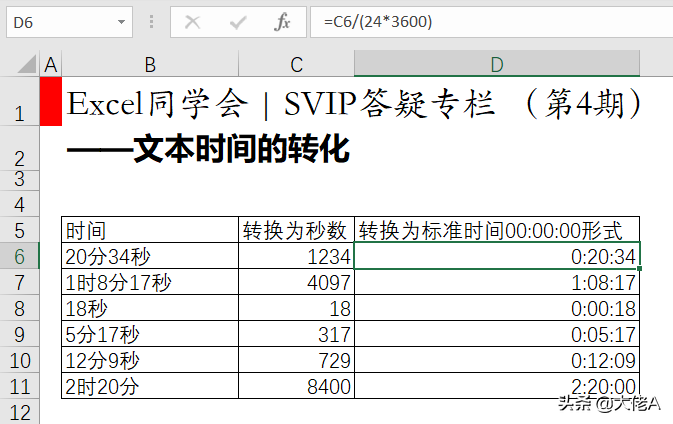Select row 10 header
673x424 pixels.
pyautogui.click(x=19, y=360)
